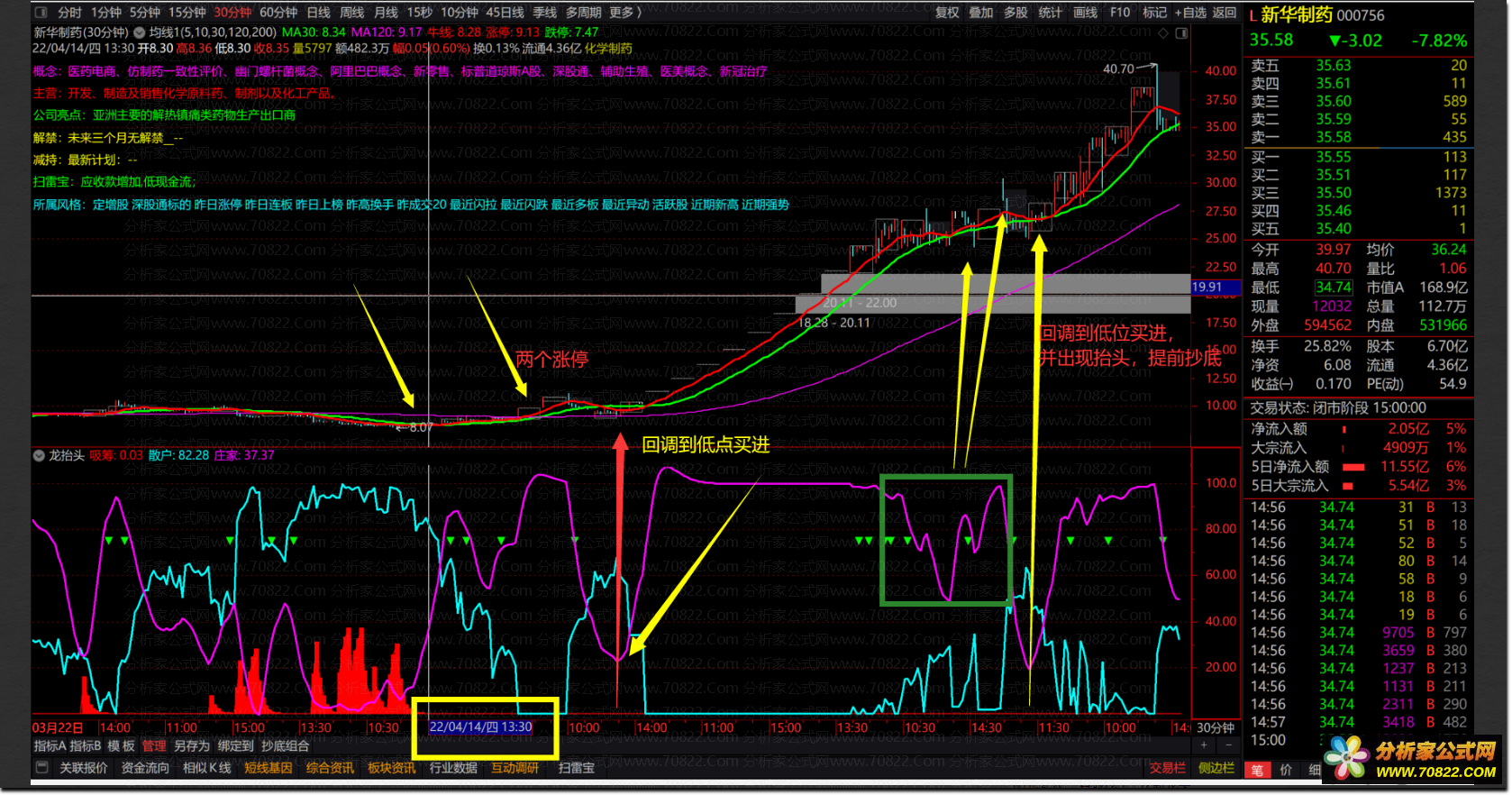Expand the 更多 periods menu

tap(625, 13)
